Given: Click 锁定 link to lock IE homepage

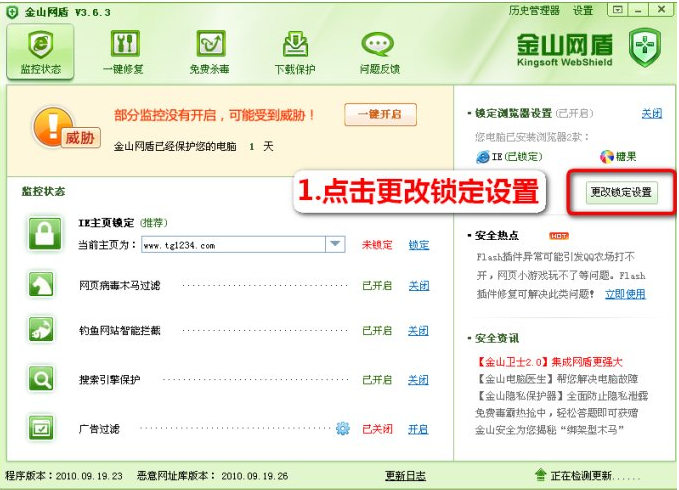Looking at the screenshot, I should tap(419, 245).
